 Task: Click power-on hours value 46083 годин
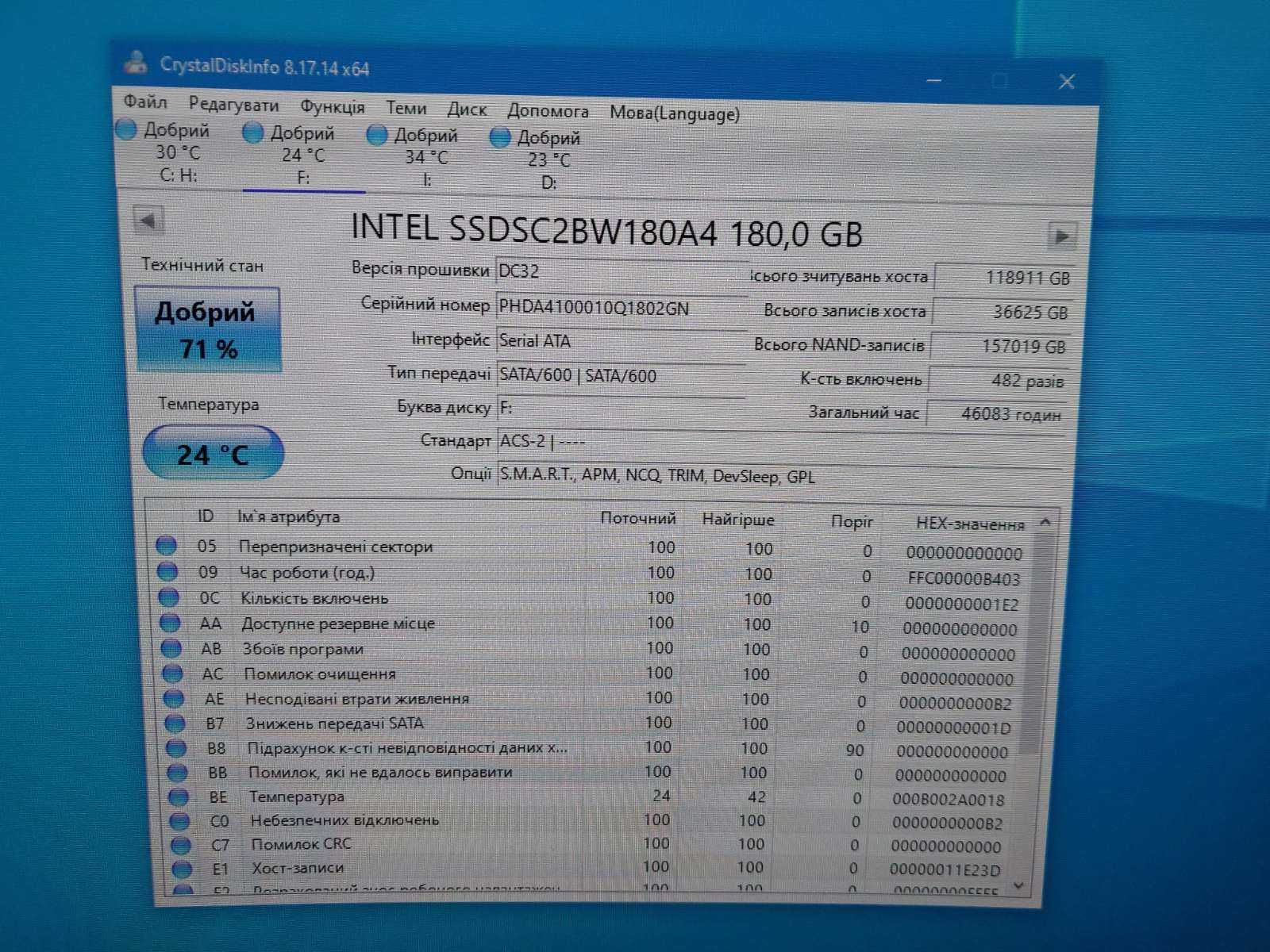(x=997, y=413)
